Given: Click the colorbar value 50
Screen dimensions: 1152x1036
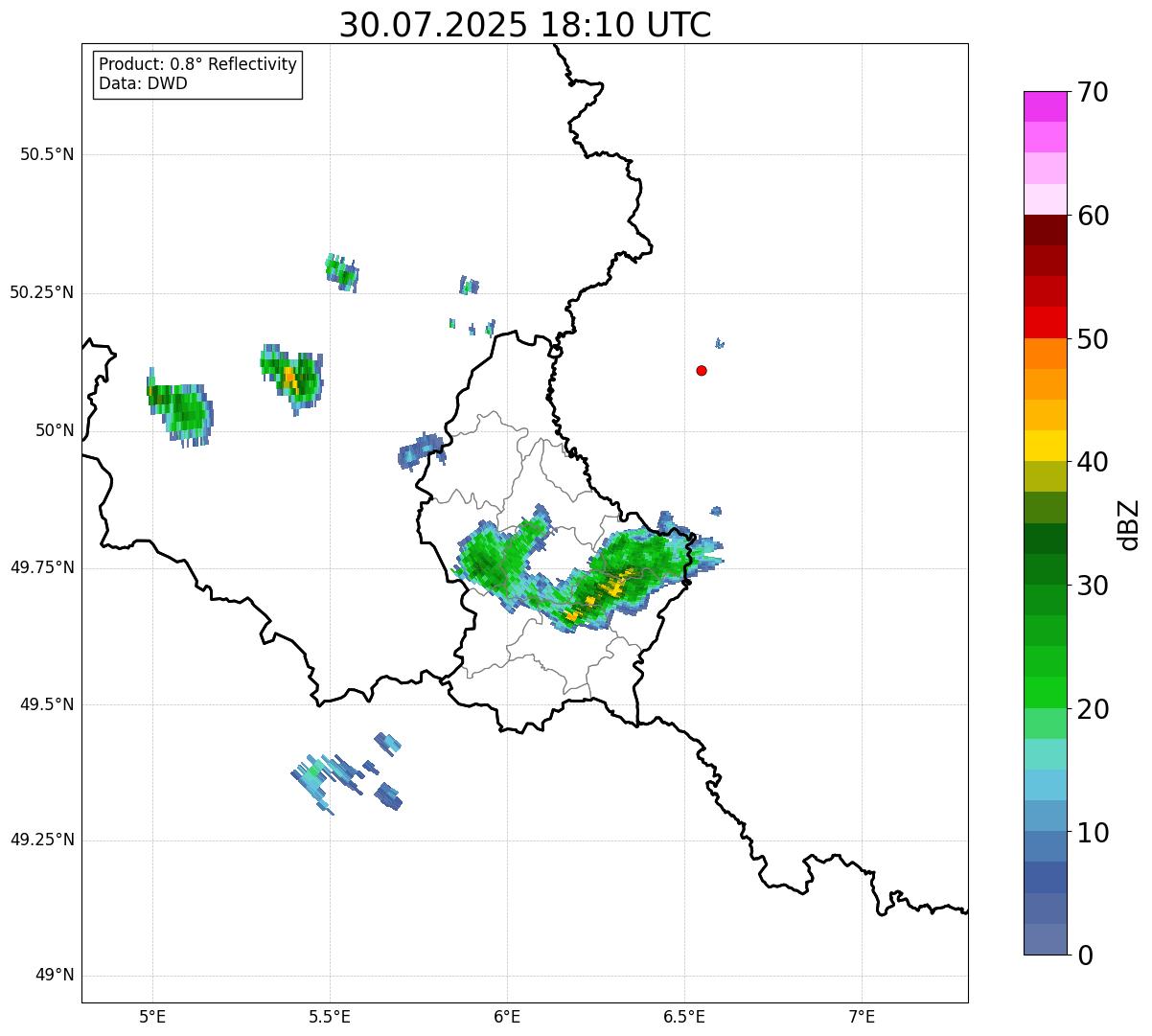Looking at the screenshot, I should (1093, 339).
